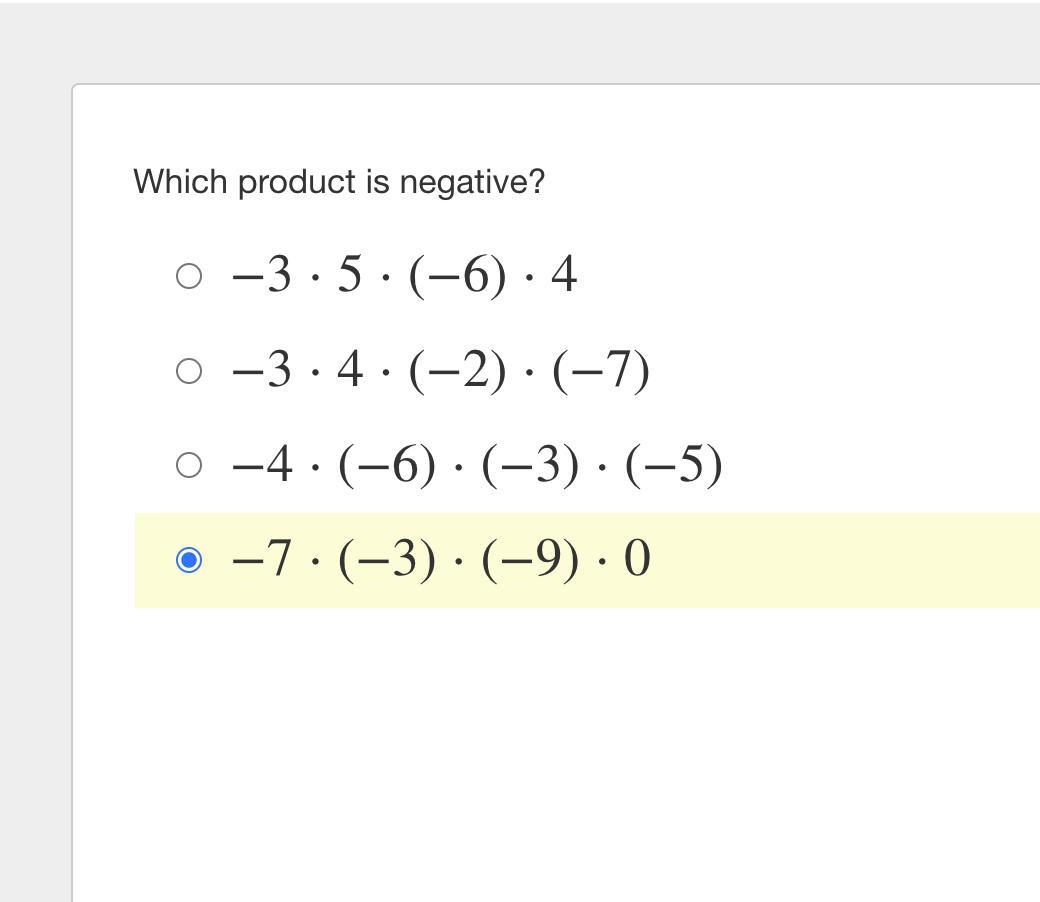The height and width of the screenshot is (902, 1040).
Task: Click the selected radio for −7 · (−3) · (−9) · 0
Action: (189, 560)
